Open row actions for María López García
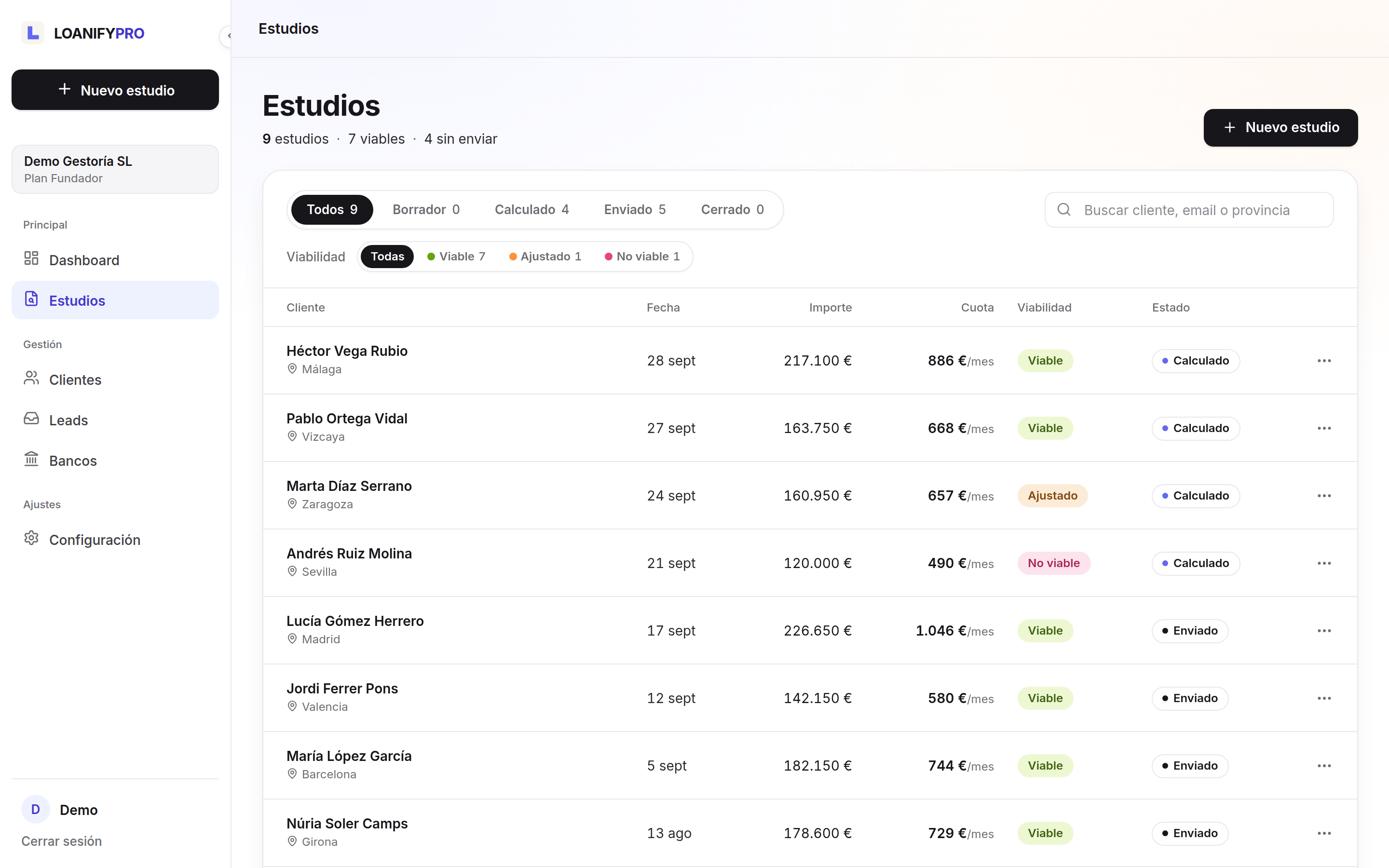Image resolution: width=1389 pixels, height=868 pixels. click(x=1323, y=765)
